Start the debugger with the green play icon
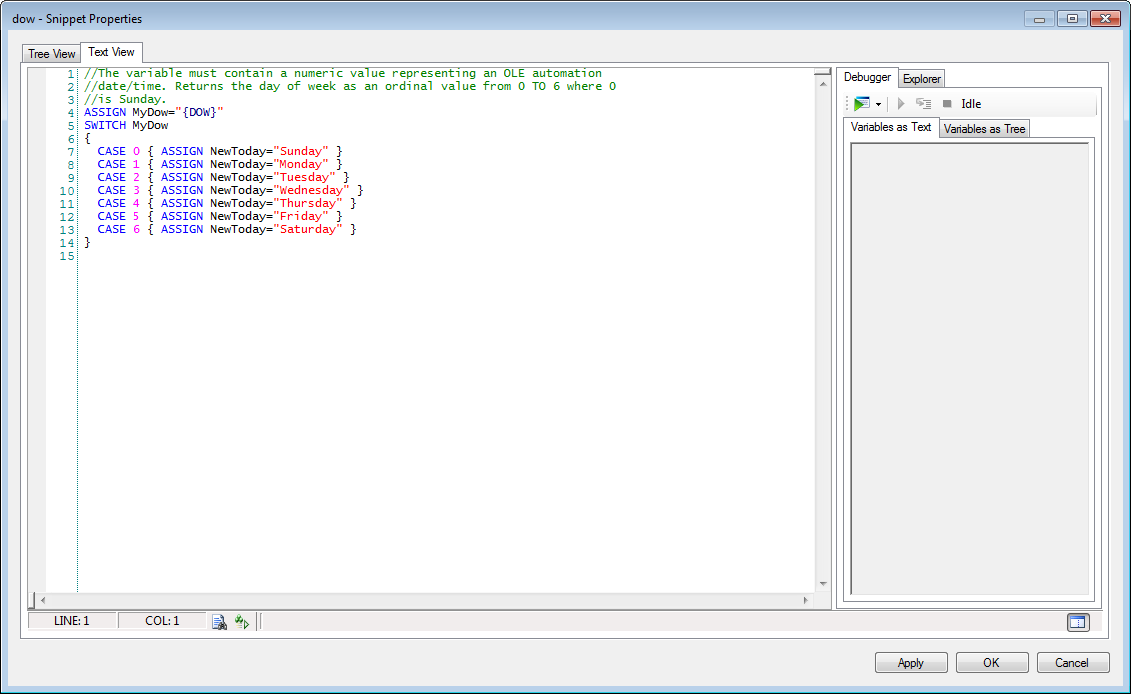This screenshot has height=694, width=1131. pyautogui.click(x=861, y=104)
